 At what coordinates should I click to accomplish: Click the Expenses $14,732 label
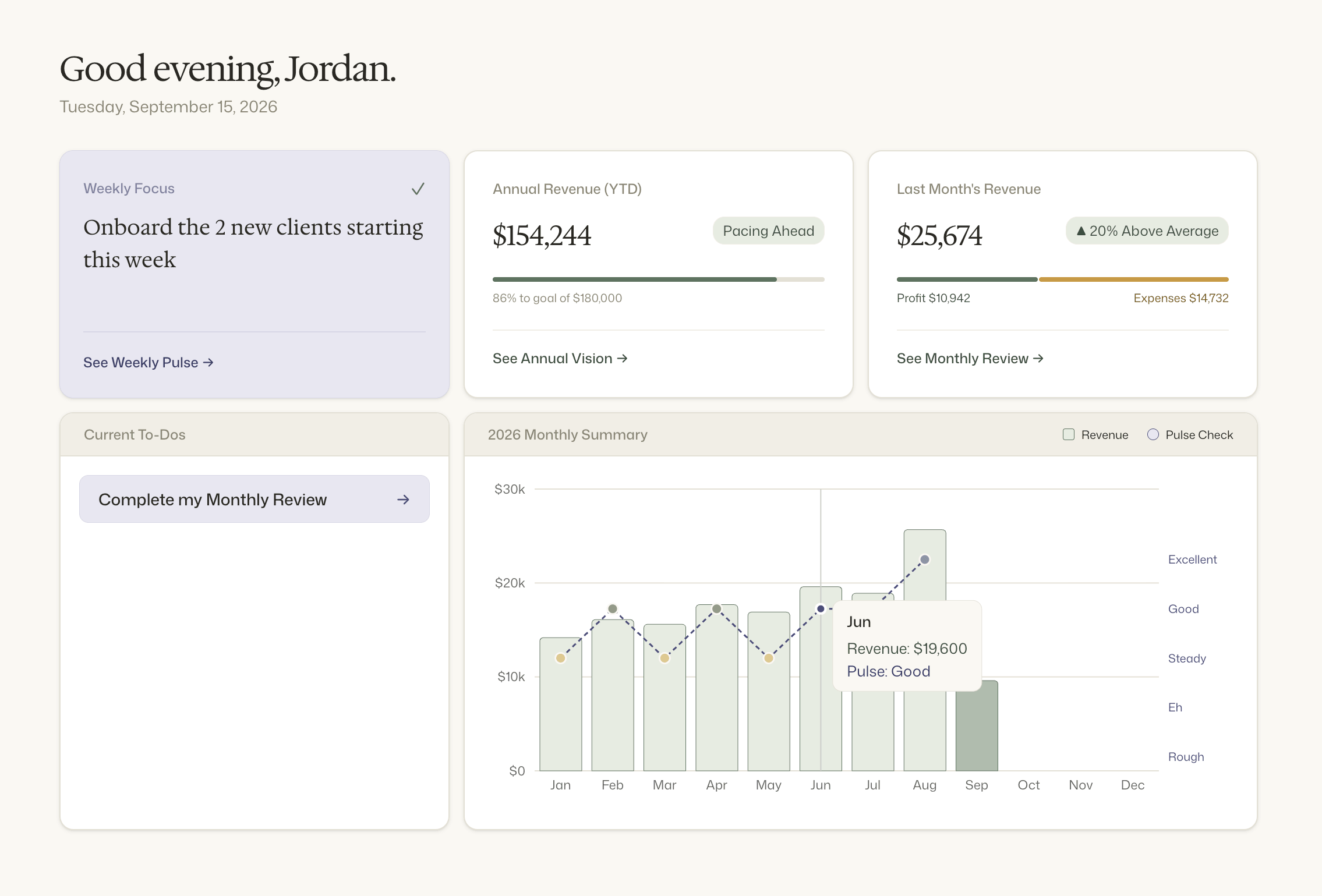point(1181,298)
